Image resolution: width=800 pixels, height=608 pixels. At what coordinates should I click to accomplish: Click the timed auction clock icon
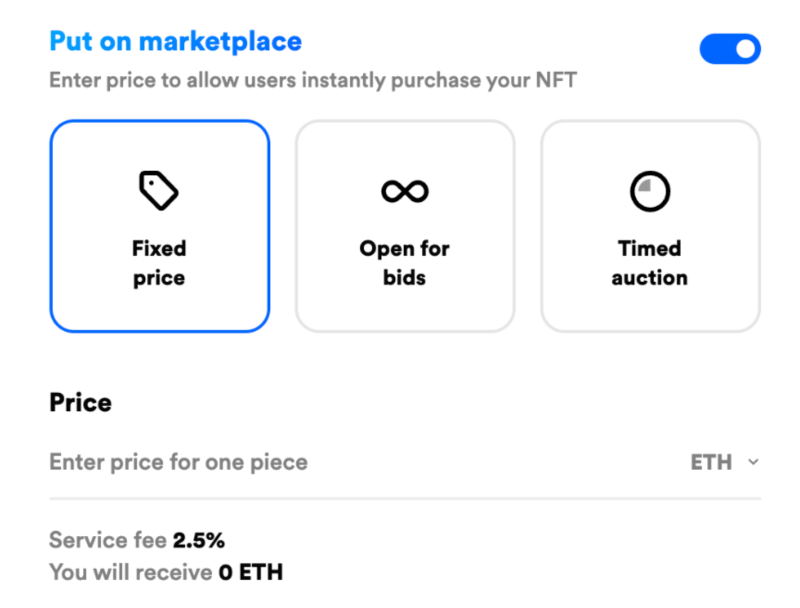(x=650, y=190)
